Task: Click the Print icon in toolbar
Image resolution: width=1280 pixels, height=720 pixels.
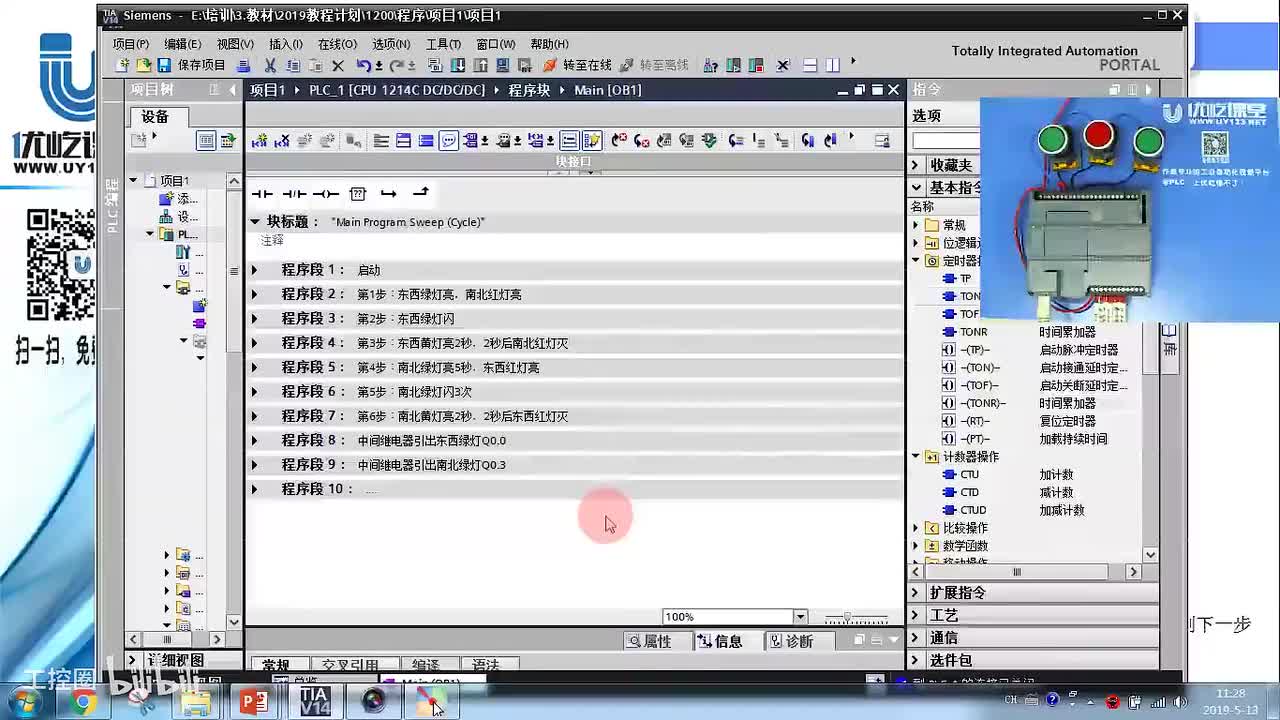Action: [243, 65]
